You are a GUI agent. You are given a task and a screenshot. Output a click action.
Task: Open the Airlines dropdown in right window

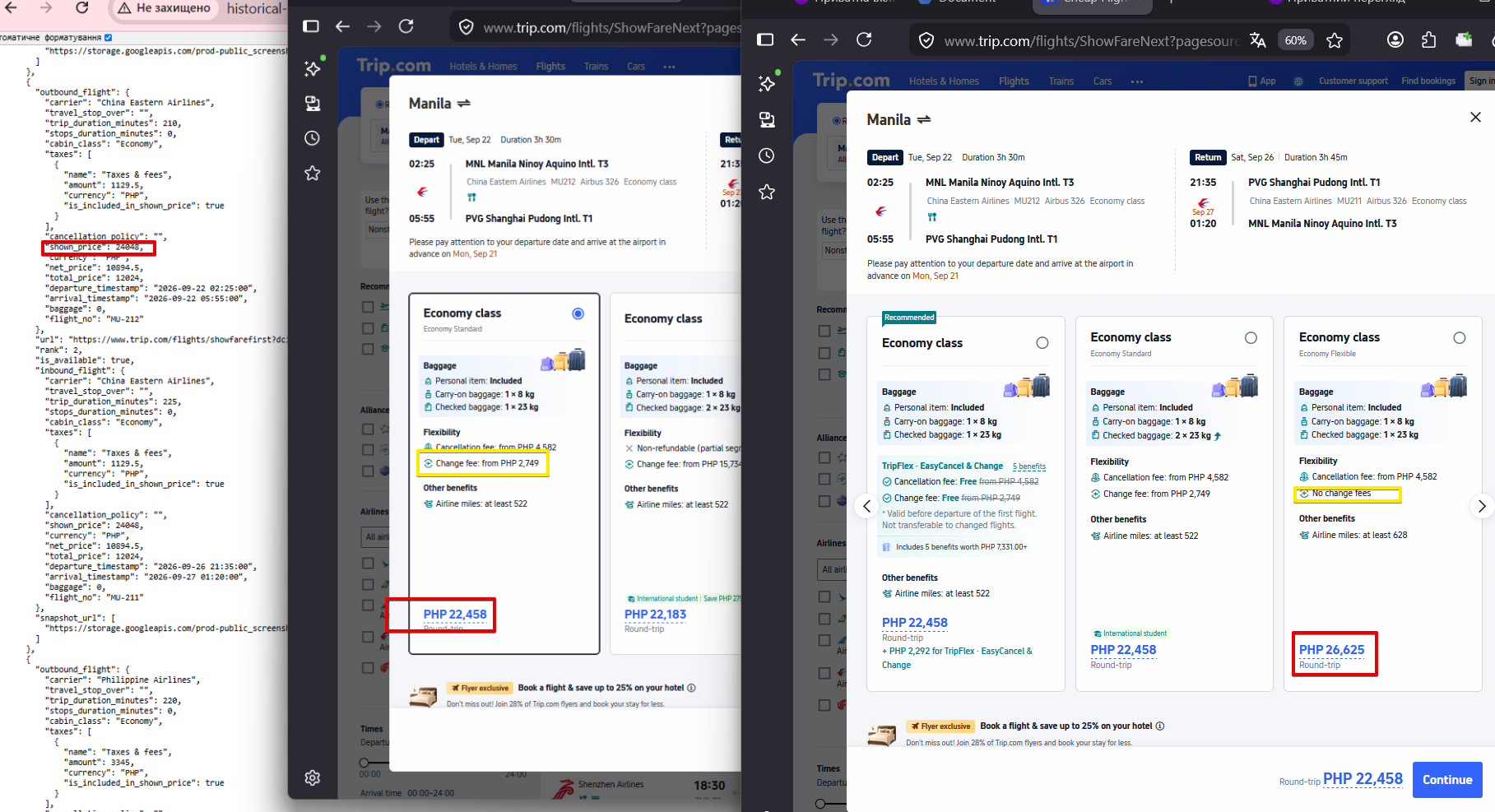[833, 569]
